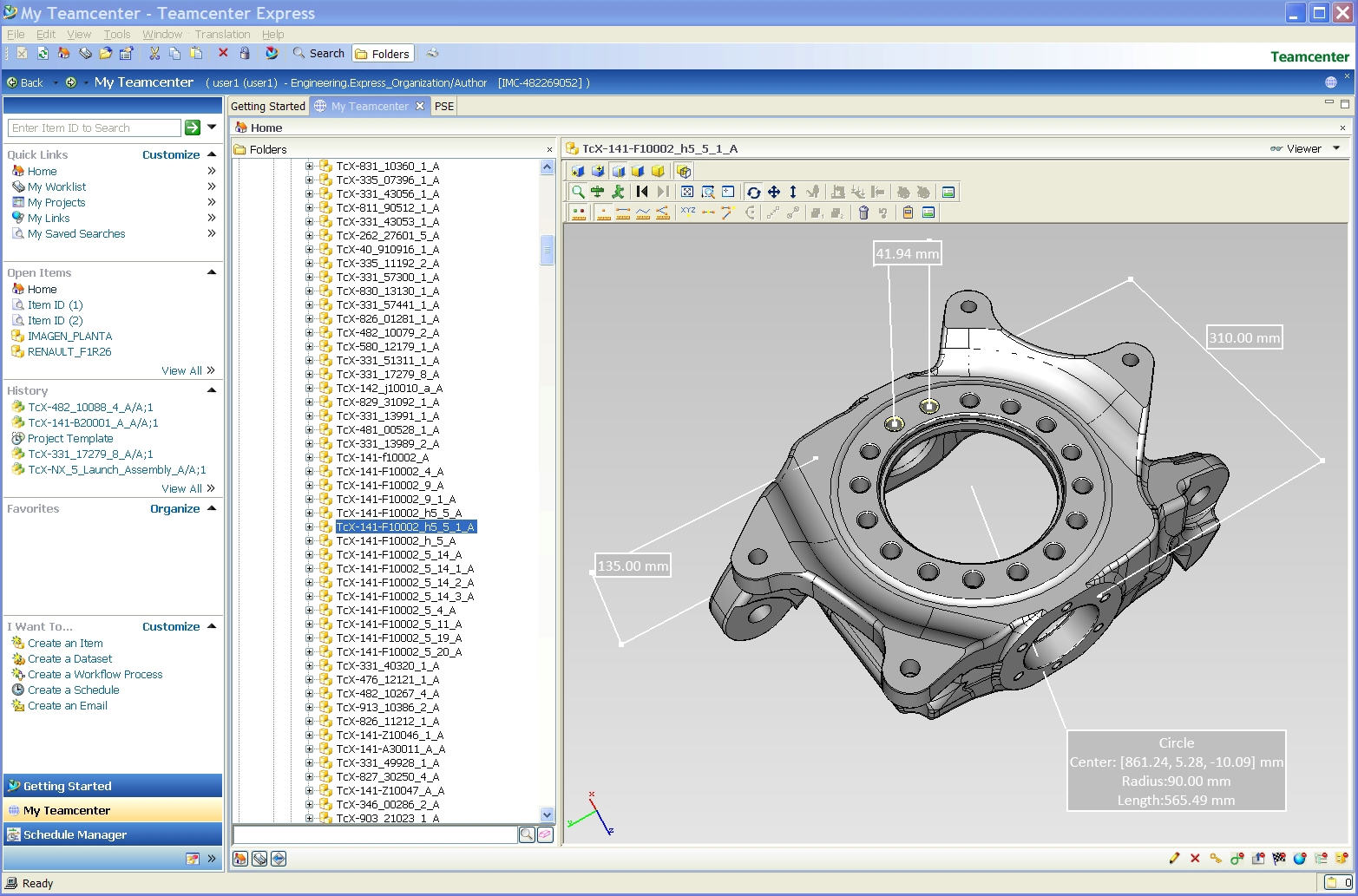The image size is (1358, 896).
Task: Click the Zoom Area icon in the viewer toolbar
Action: click(x=708, y=192)
